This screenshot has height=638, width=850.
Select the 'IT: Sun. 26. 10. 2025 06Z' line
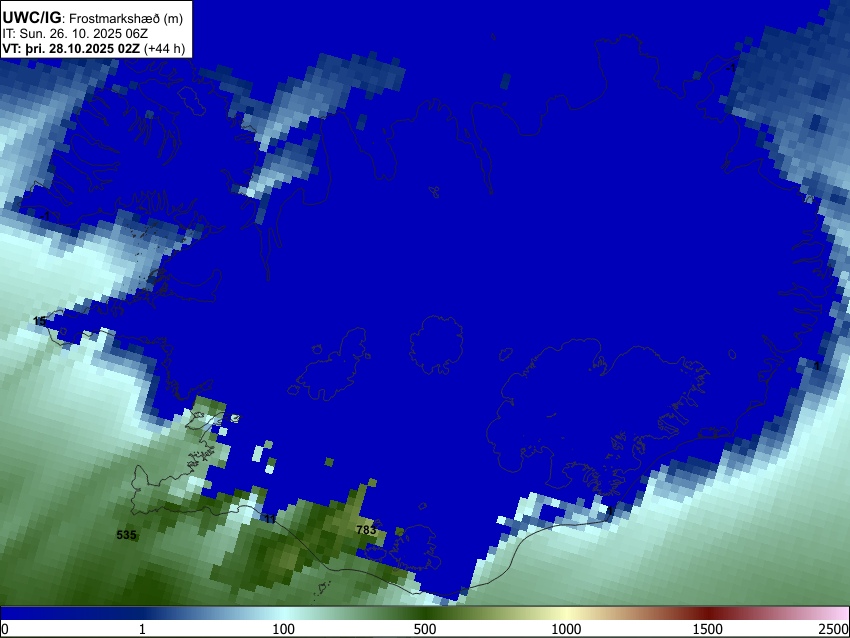pyautogui.click(x=75, y=34)
